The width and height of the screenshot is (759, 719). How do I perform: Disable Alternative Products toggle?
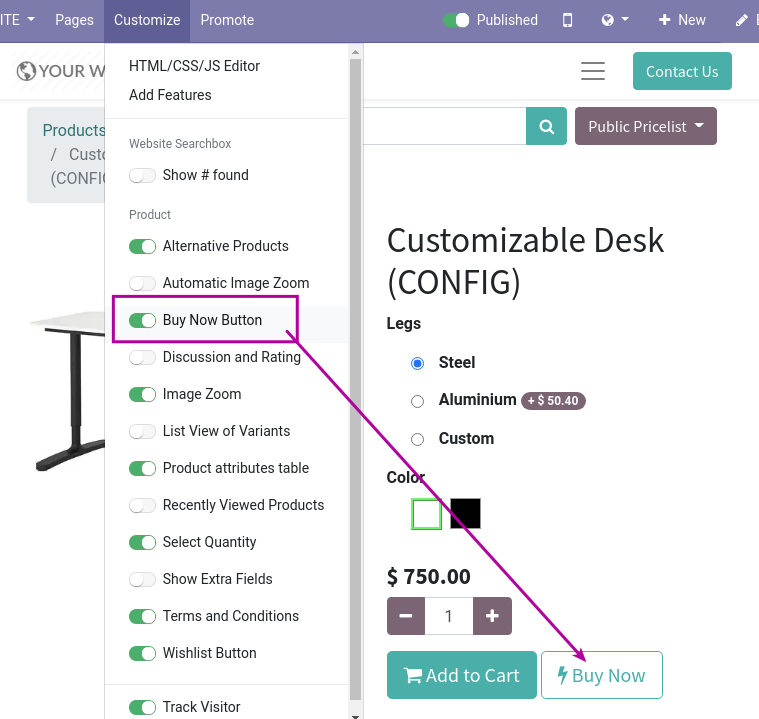142,246
